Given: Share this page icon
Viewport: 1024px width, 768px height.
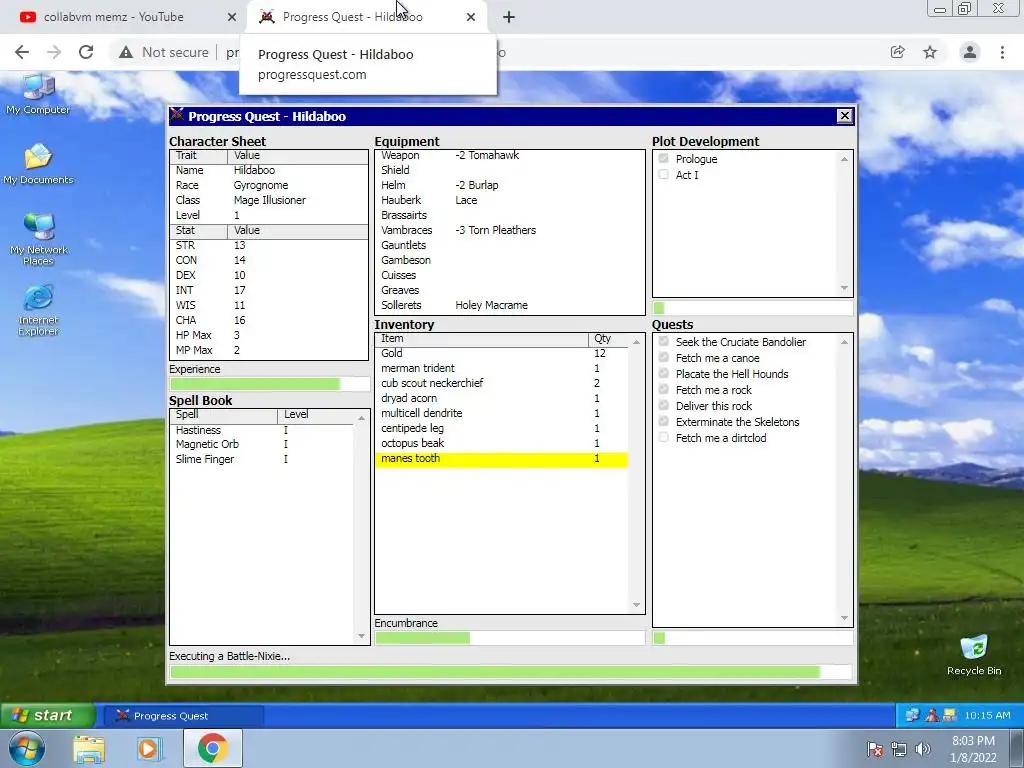Looking at the screenshot, I should coord(898,52).
